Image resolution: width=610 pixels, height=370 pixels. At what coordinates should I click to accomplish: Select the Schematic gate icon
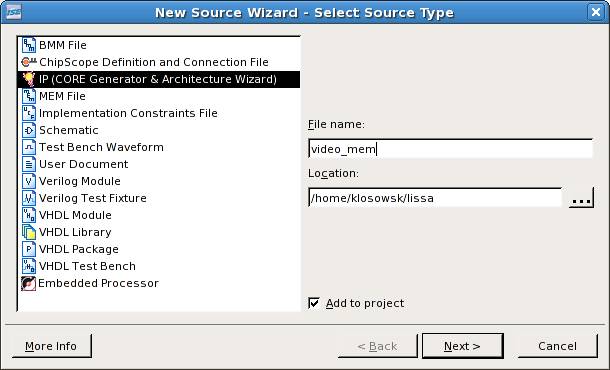point(29,130)
